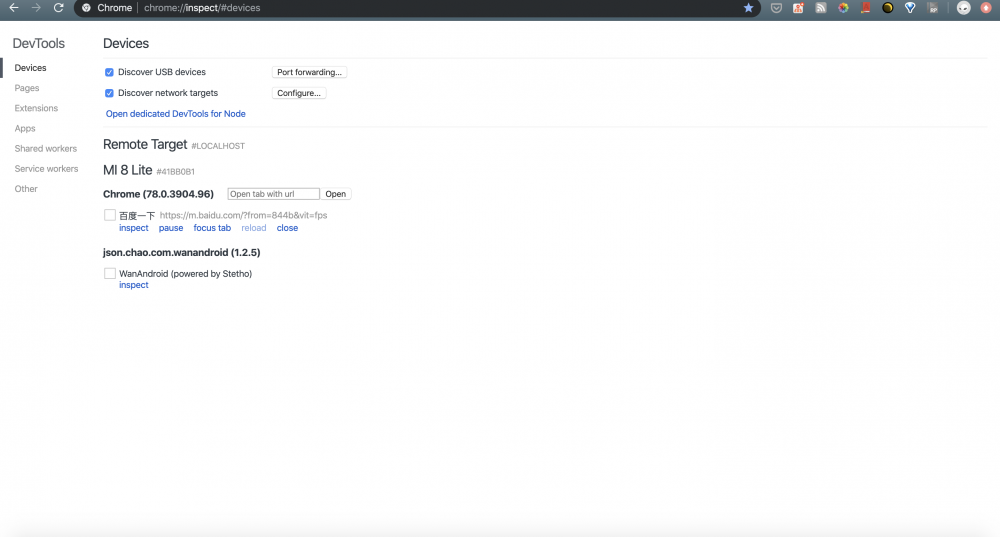Select Other in the sidebar

(26, 189)
